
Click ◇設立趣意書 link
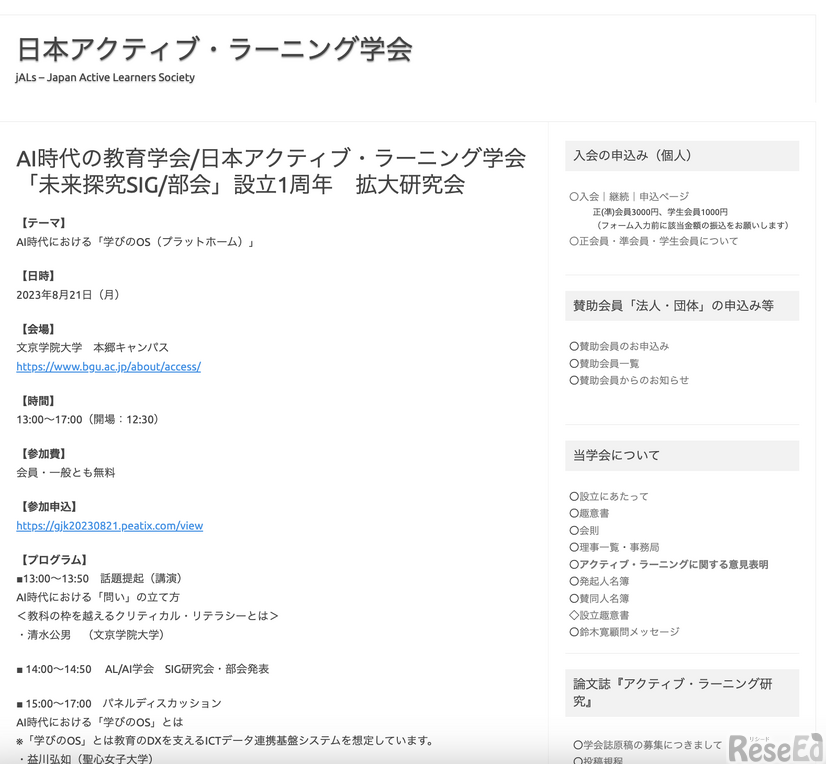(599, 615)
